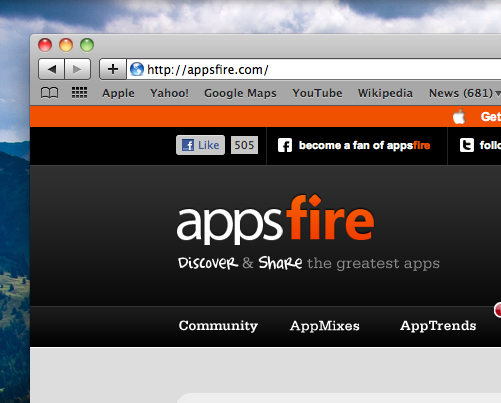This screenshot has height=403, width=501.
Task: Click the URL field showing appsfire.com
Action: click(313, 69)
